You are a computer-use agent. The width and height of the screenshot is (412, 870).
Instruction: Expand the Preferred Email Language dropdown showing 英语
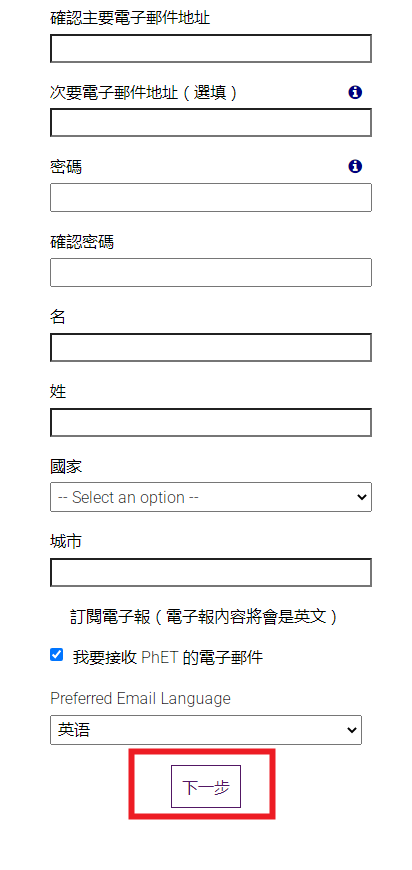click(206, 730)
